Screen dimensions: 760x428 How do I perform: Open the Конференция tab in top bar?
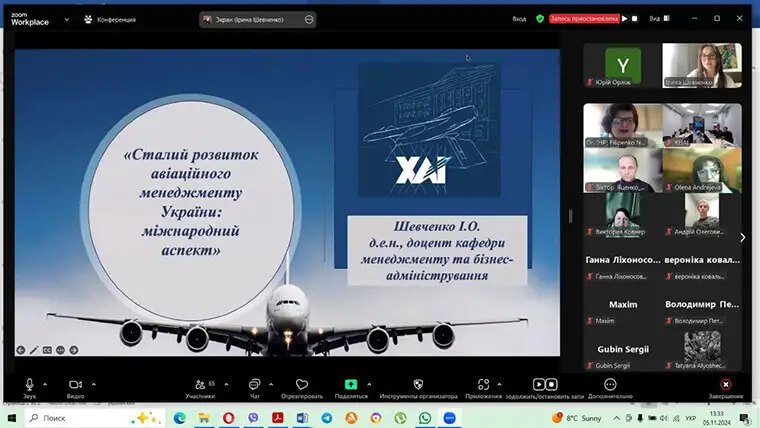110,18
